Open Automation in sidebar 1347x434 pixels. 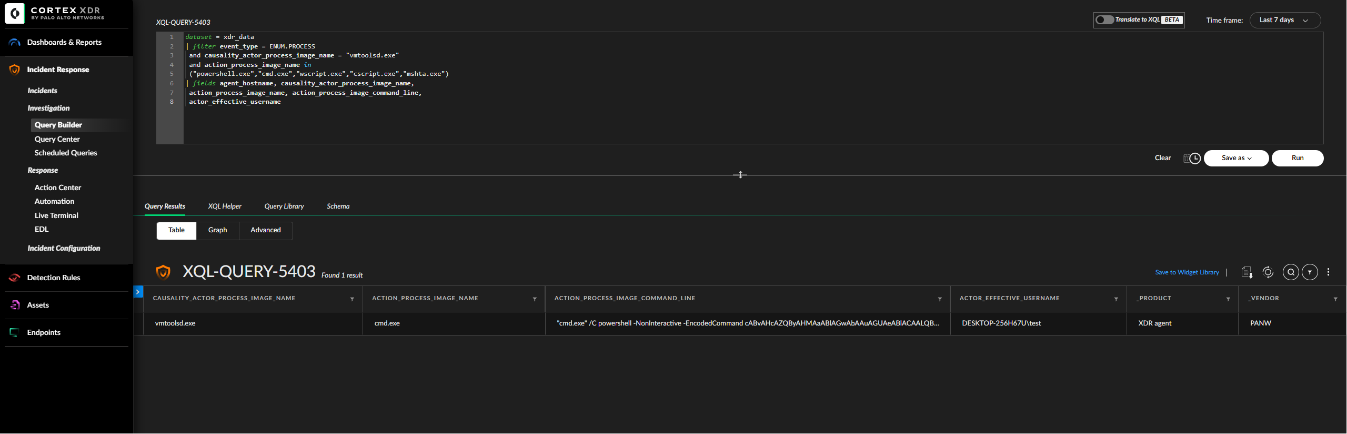(54, 201)
